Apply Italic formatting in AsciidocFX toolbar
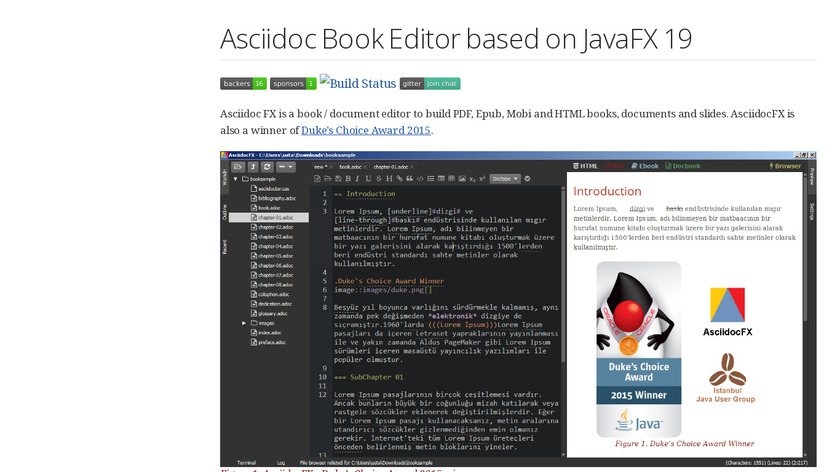Image resolution: width=840 pixels, height=472 pixels. pyautogui.click(x=357, y=179)
